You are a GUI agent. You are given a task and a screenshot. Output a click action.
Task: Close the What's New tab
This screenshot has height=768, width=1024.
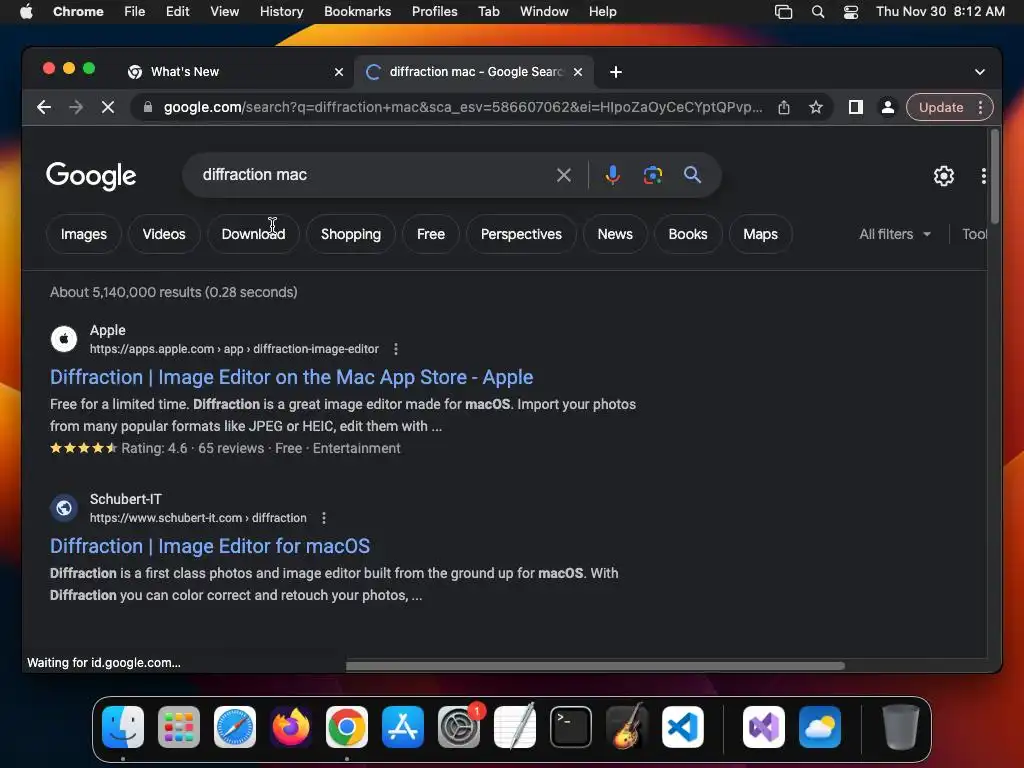pyautogui.click(x=339, y=72)
